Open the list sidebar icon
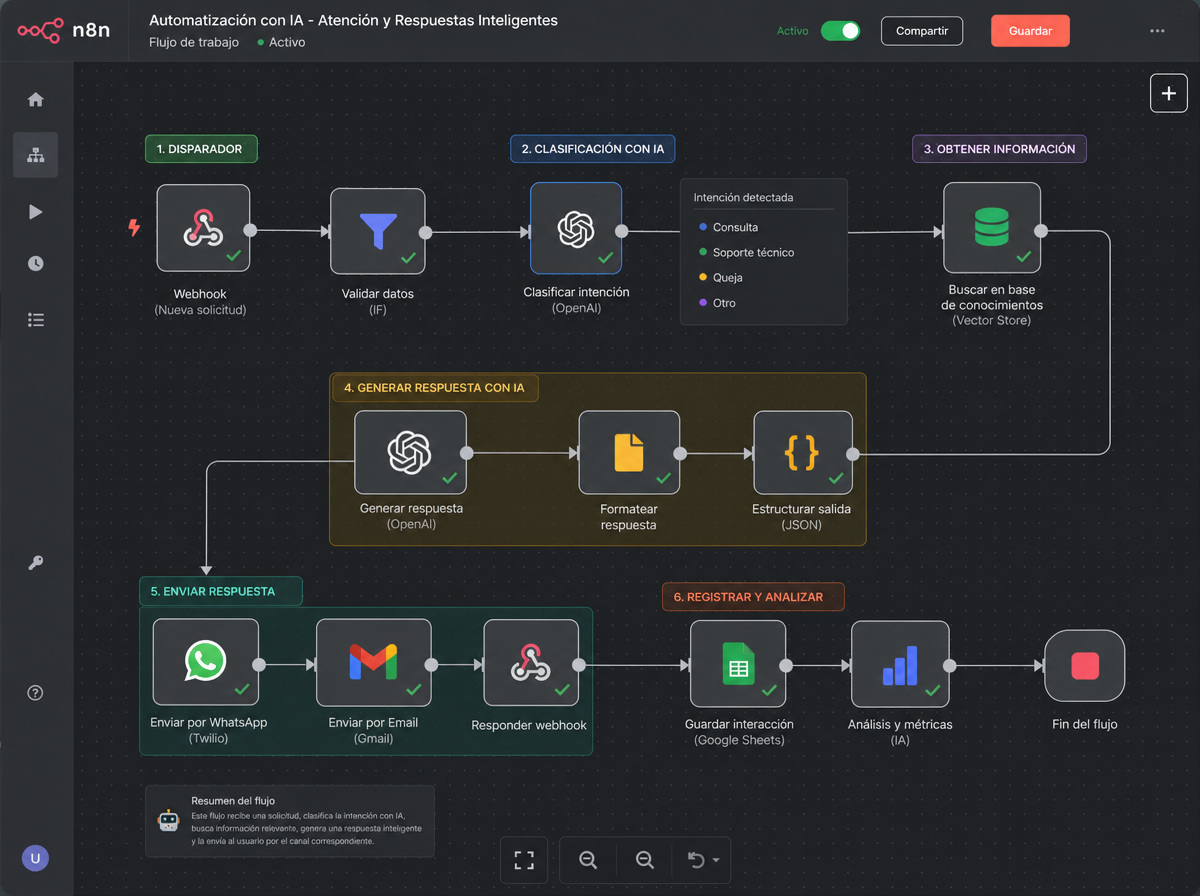This screenshot has width=1200, height=896. 35,320
